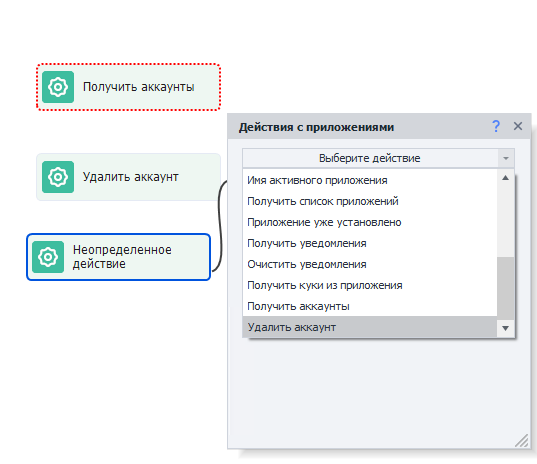Select Получить уведомления action

pyautogui.click(x=370, y=243)
